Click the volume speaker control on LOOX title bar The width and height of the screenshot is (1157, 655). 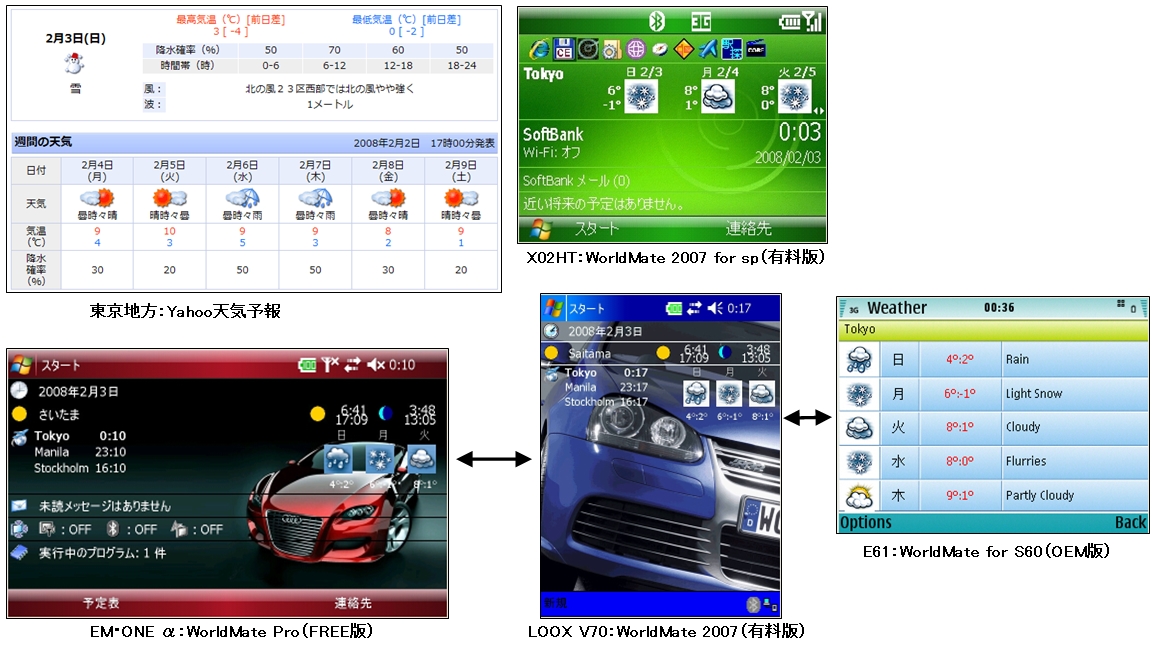(713, 307)
